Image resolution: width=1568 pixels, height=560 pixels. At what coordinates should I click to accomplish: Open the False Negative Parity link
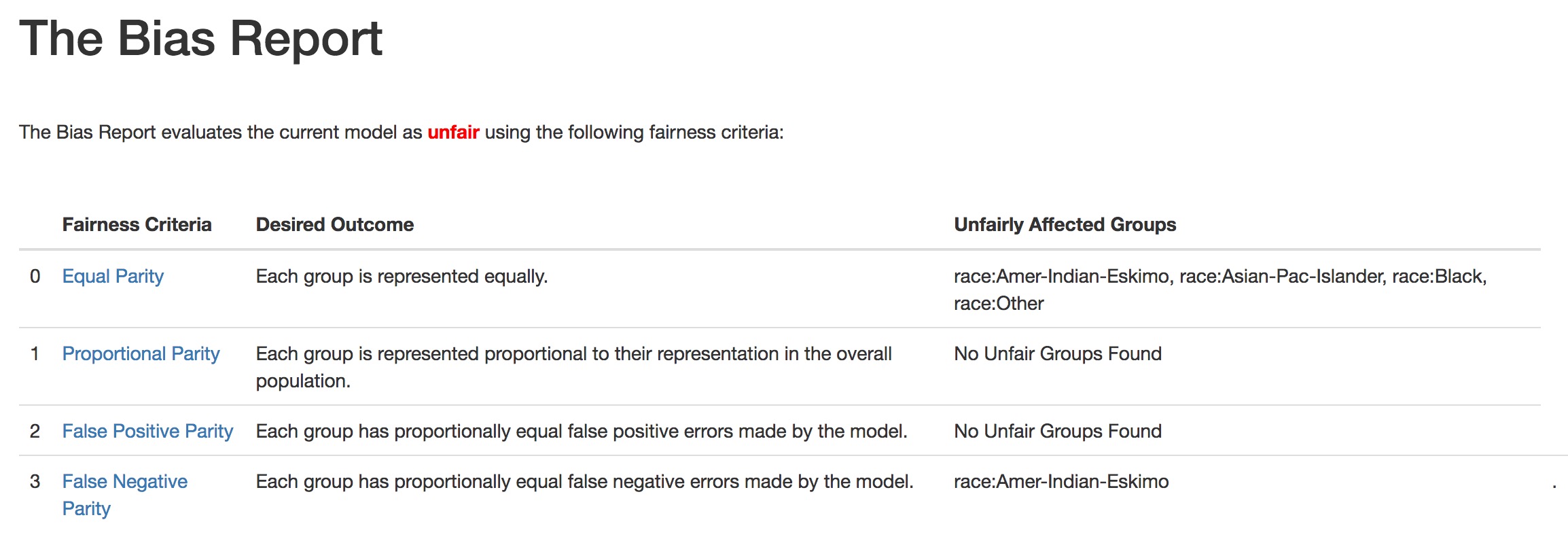click(124, 495)
